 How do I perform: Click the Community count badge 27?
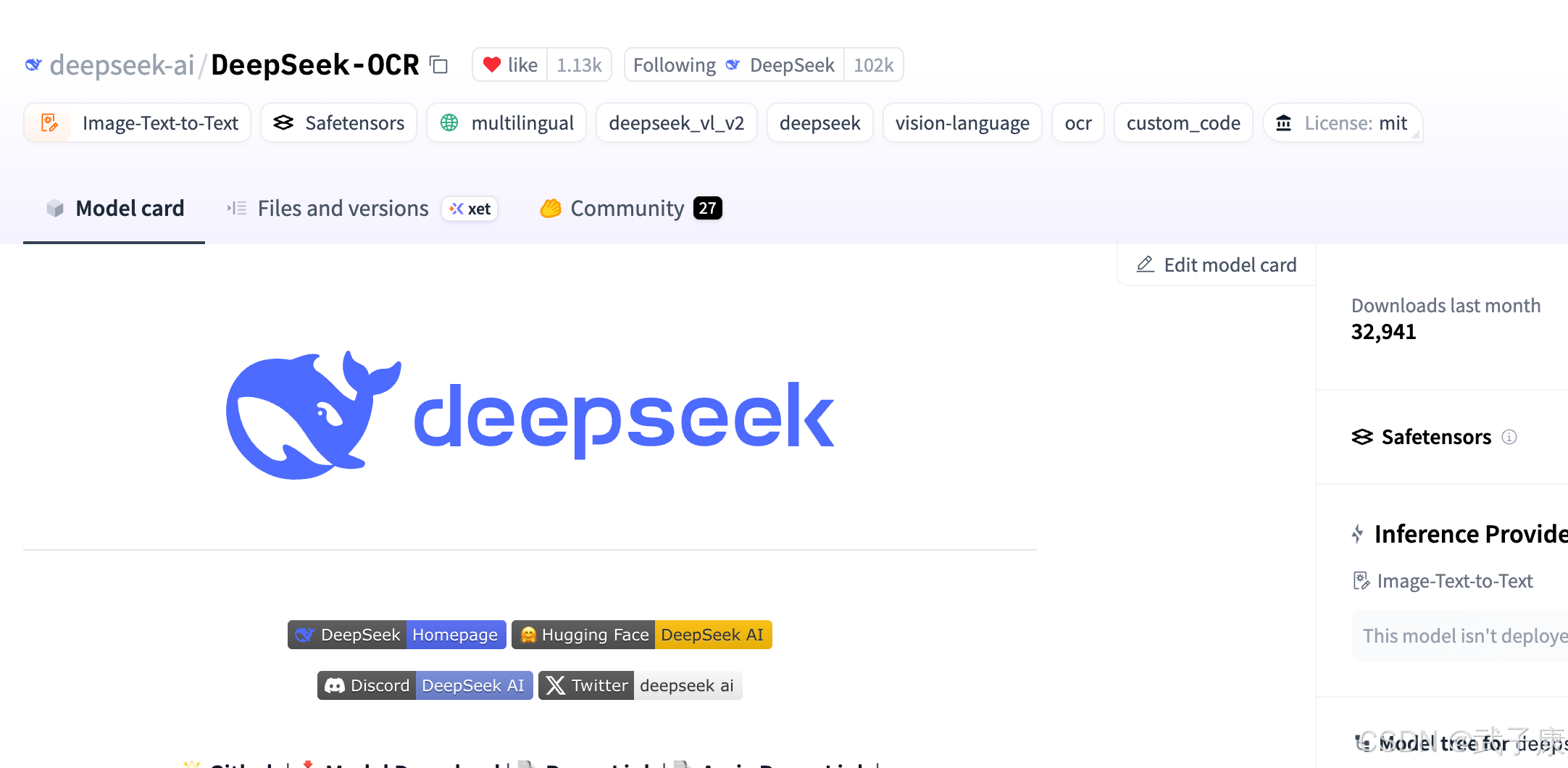(x=707, y=209)
